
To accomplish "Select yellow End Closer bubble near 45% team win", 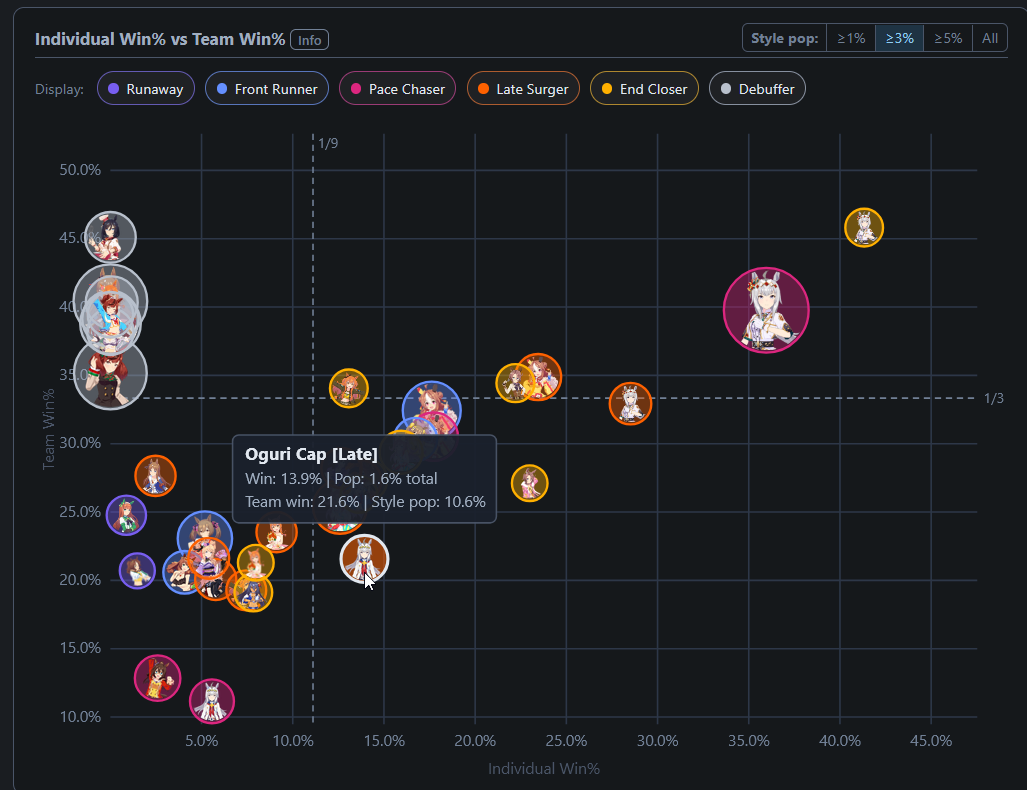I will [864, 227].
